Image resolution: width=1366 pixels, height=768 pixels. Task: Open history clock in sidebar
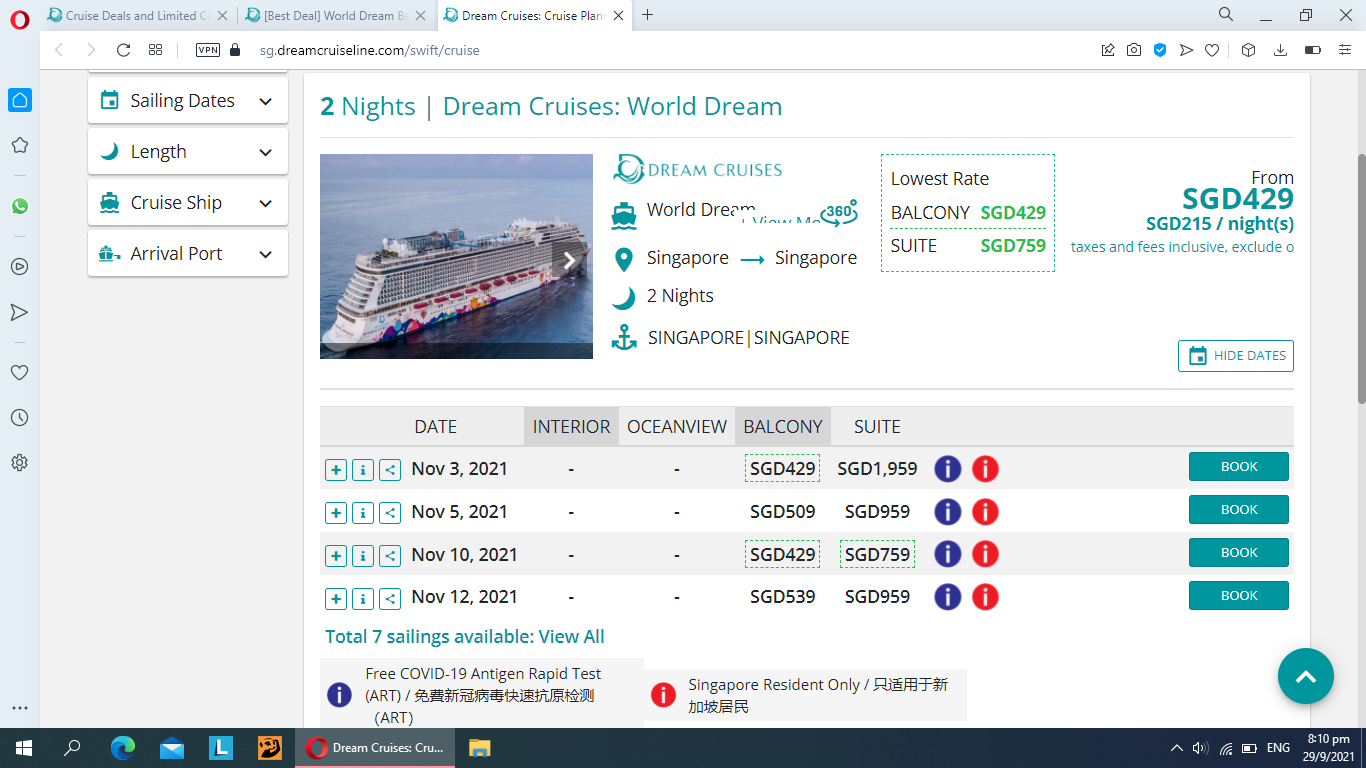click(x=19, y=417)
